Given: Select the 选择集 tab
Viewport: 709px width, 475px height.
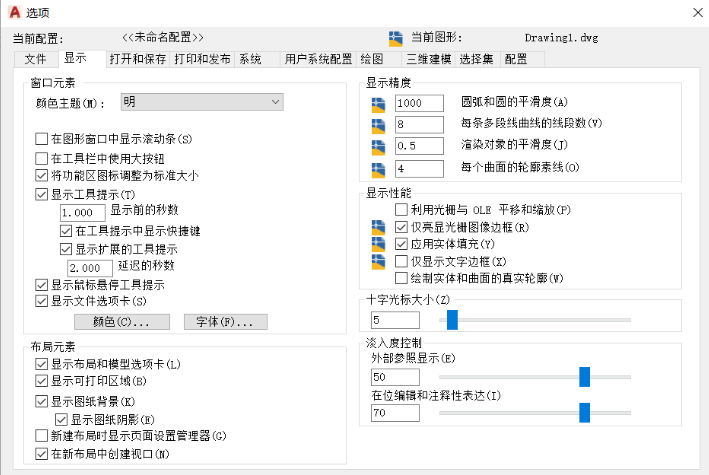Looking at the screenshot, I should tap(476, 59).
